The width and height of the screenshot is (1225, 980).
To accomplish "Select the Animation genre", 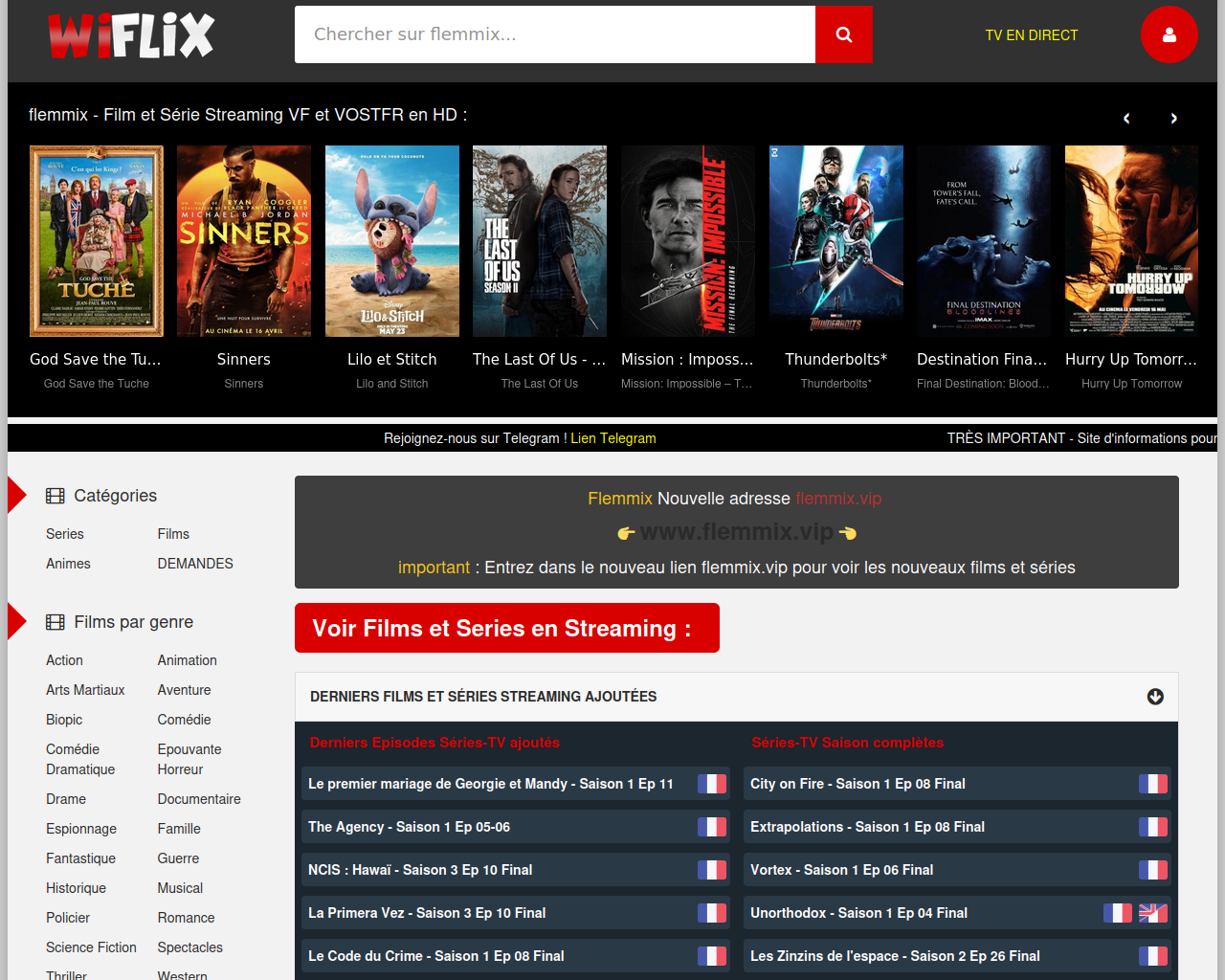I will click(188, 660).
